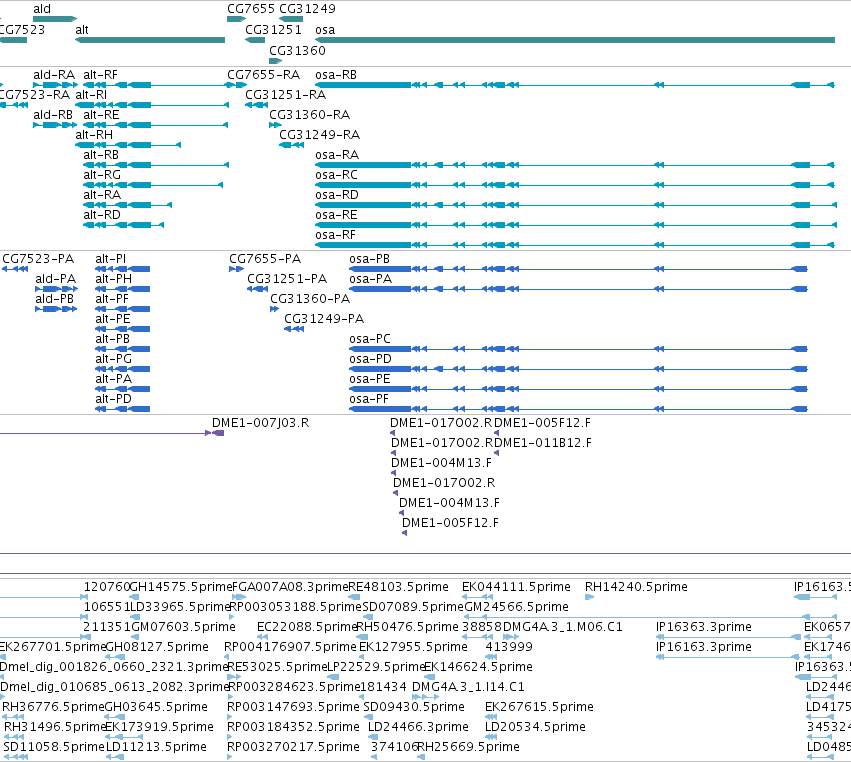
Task: Open the osa-RE transcript
Action: 336,215
